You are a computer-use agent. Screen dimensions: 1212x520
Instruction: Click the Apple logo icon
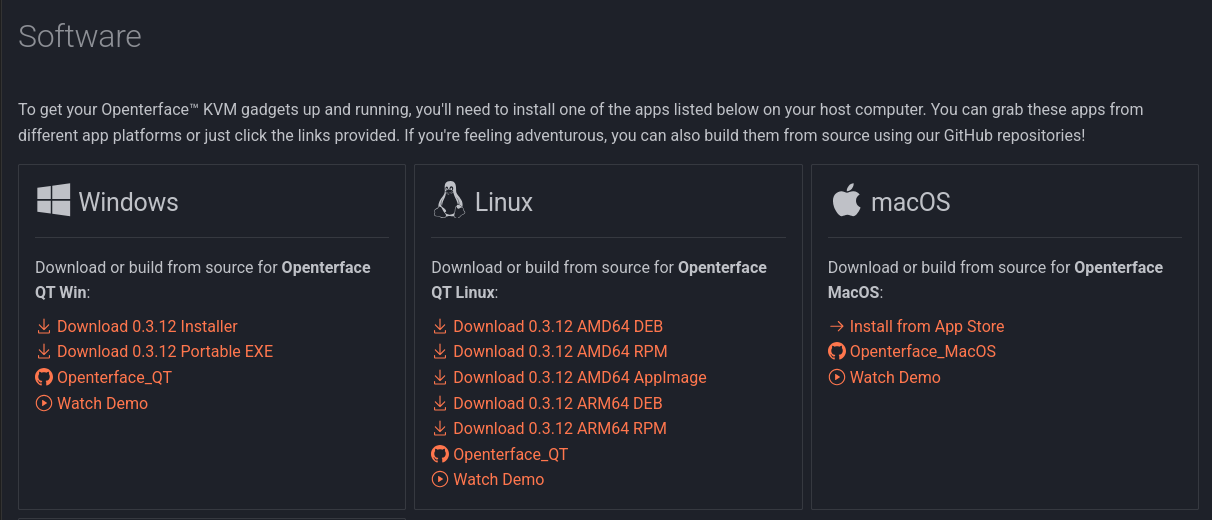846,200
